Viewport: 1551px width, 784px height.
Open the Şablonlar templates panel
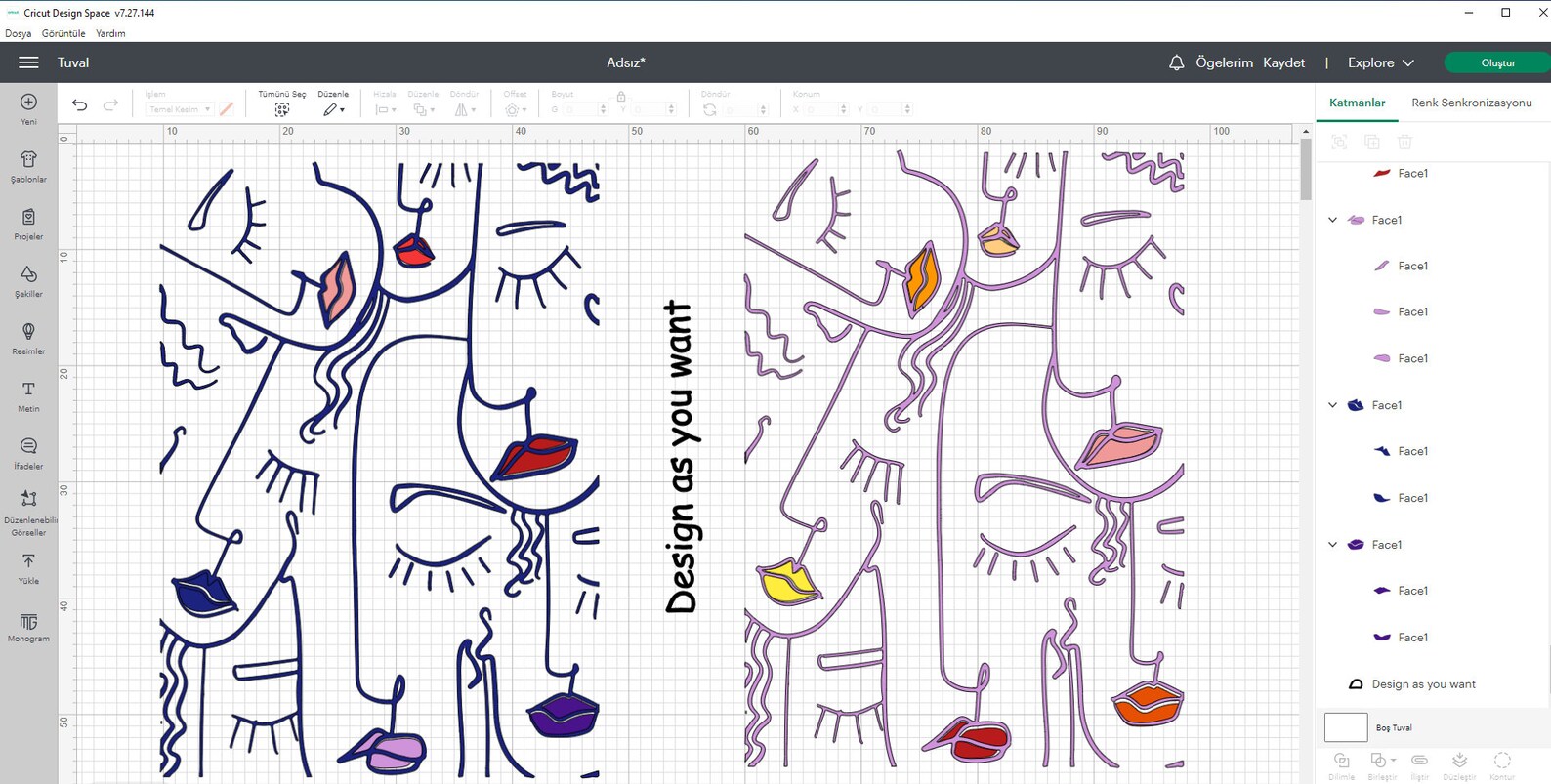28,166
